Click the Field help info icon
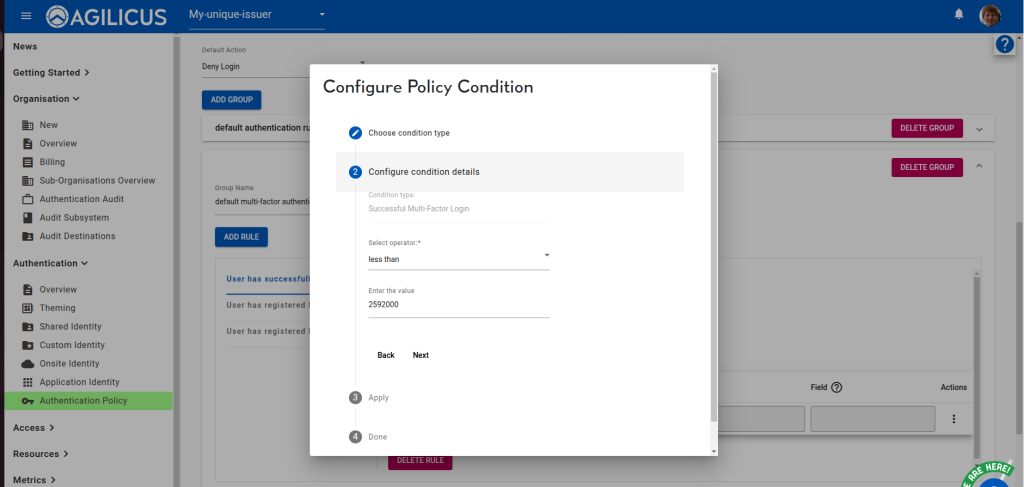Screen dimensions: 1024x487 click(837, 387)
